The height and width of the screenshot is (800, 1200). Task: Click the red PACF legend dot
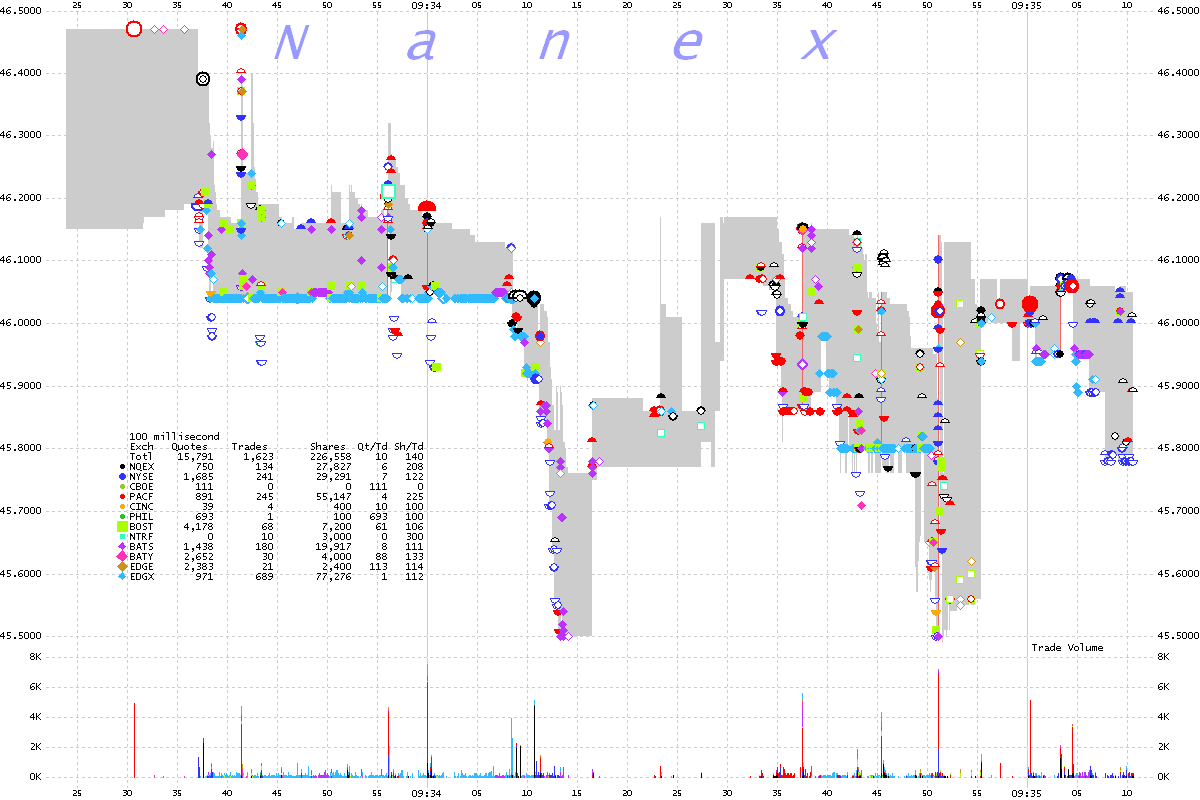122,495
